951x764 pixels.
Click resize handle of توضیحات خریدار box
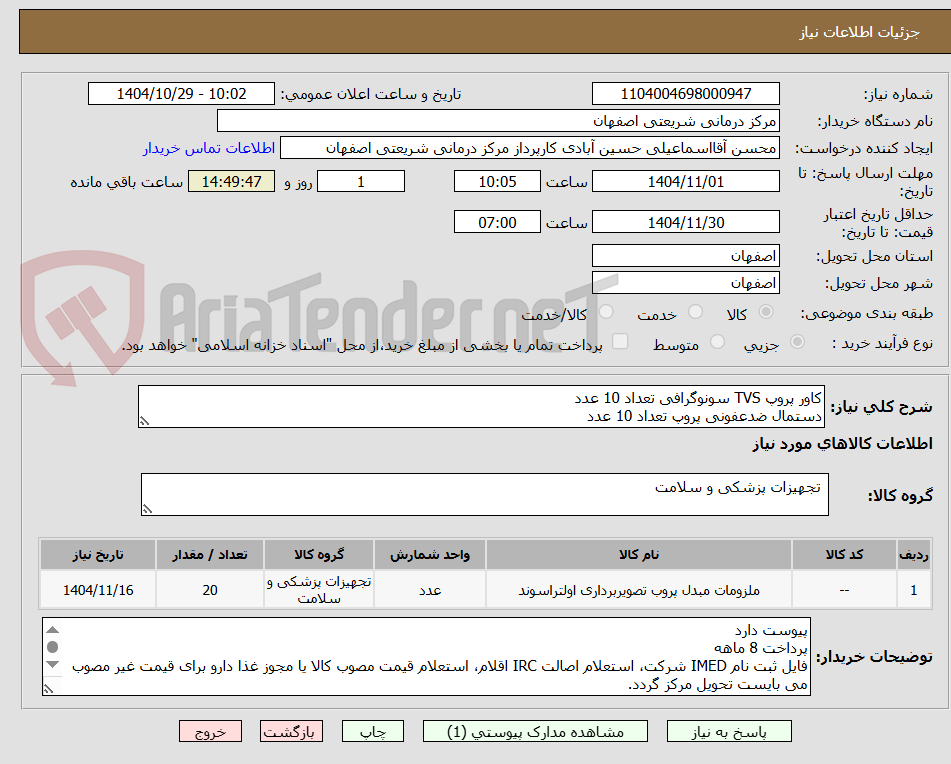[x=49, y=689]
